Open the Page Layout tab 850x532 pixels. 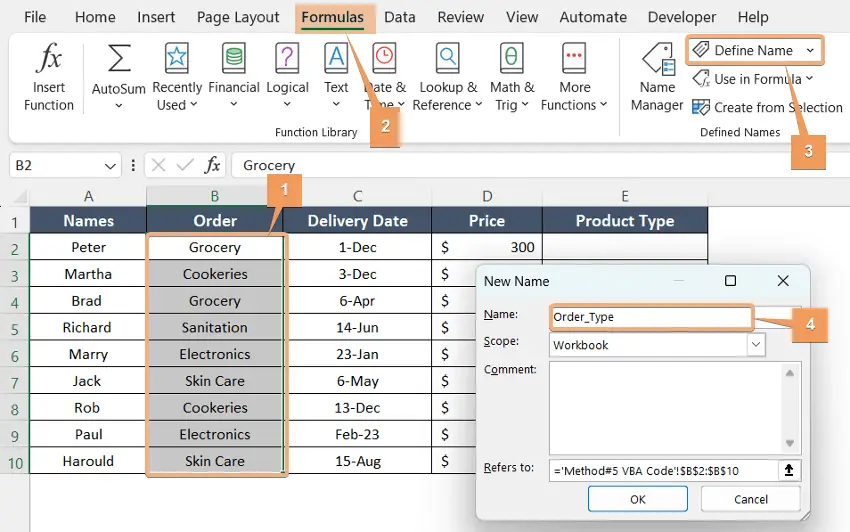click(x=238, y=17)
